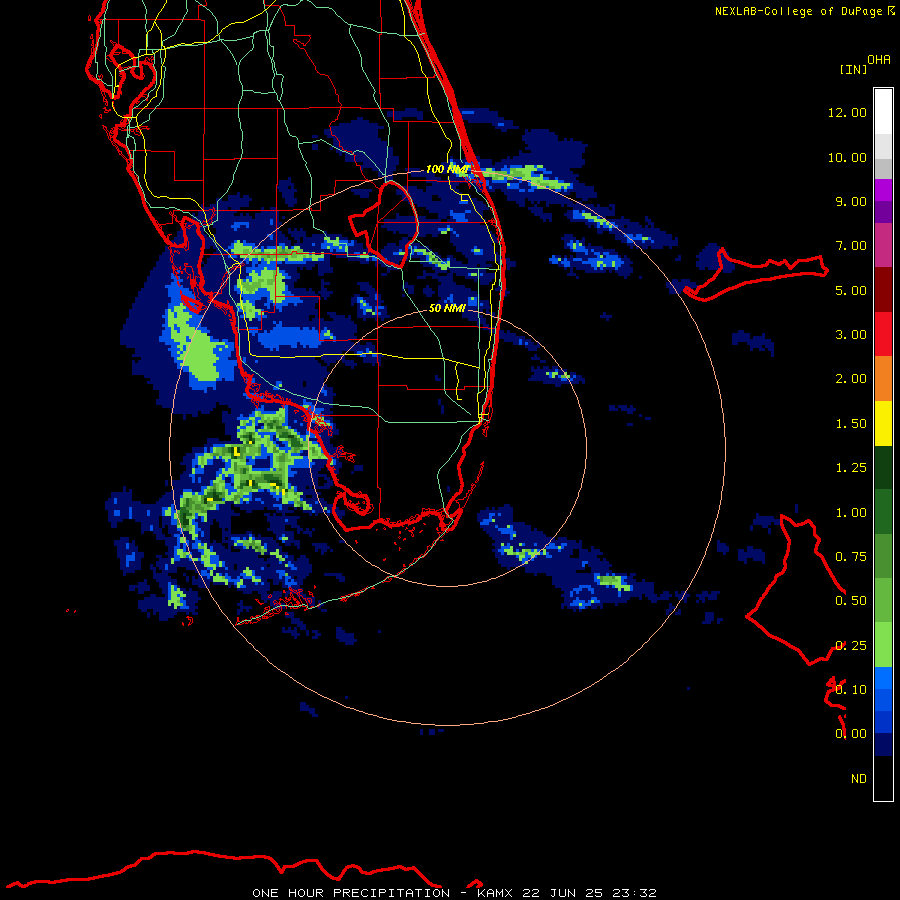Click the magenta swatch in the color scale
This screenshot has height=900, width=900.
click(883, 190)
